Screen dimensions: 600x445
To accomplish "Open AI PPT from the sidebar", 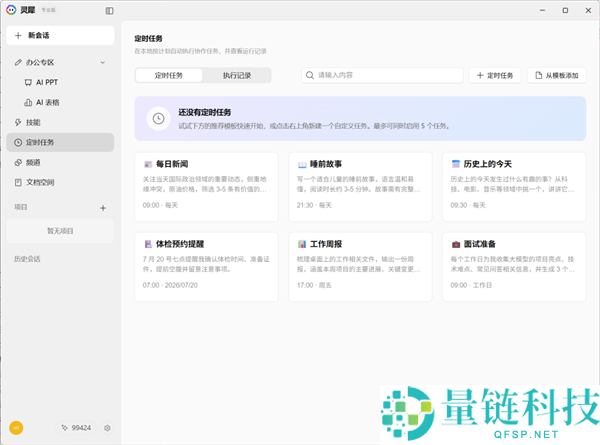I will click(47, 82).
